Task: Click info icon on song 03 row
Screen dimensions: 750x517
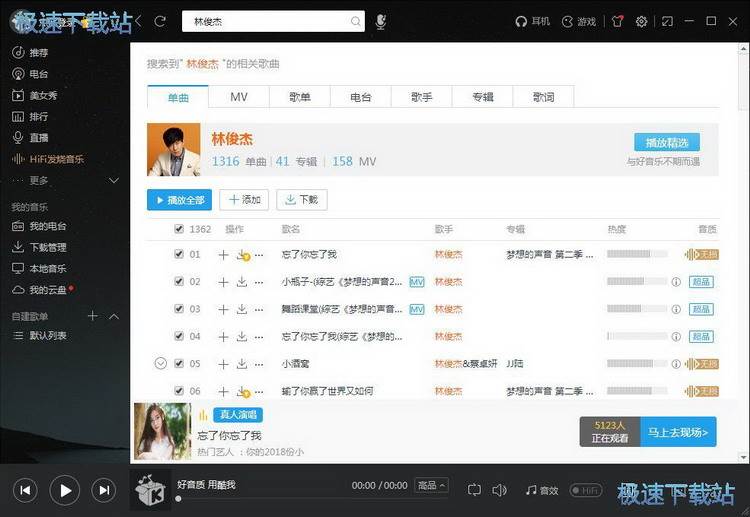Action: click(676, 309)
